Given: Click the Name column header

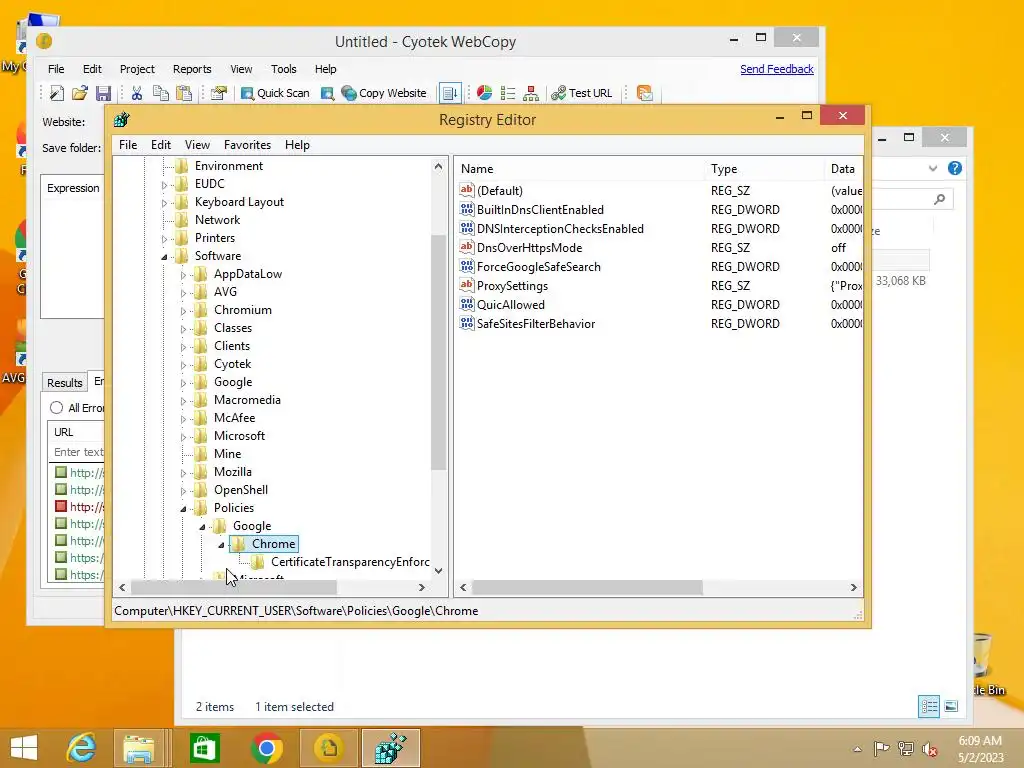Looking at the screenshot, I should (x=580, y=168).
